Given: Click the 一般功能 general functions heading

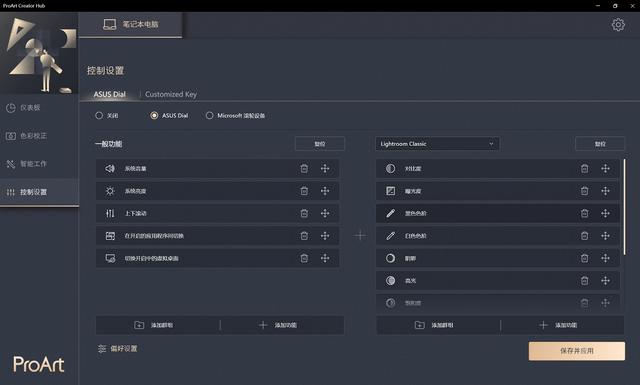Looking at the screenshot, I should [109, 144].
